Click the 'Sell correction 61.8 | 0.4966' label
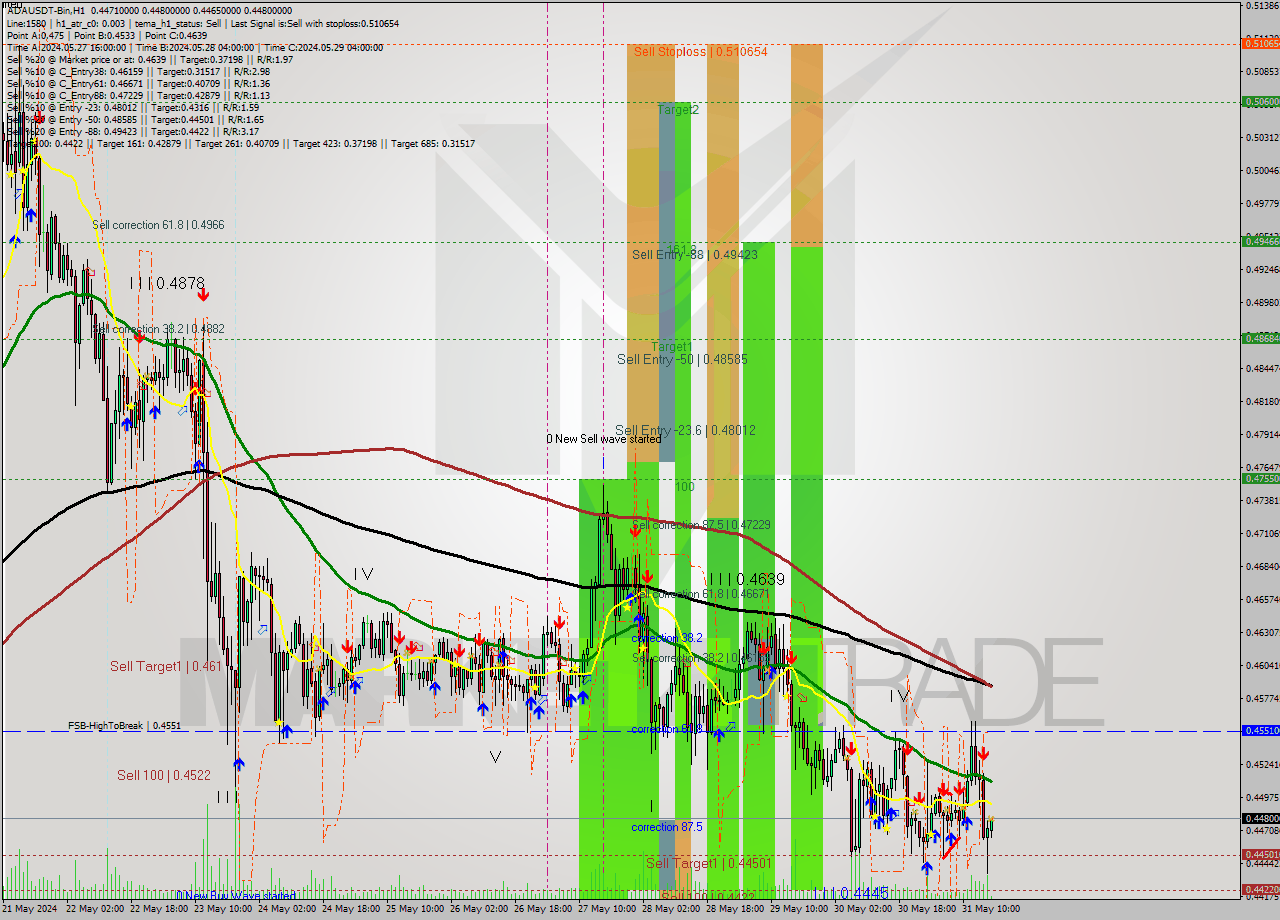The width and height of the screenshot is (1280, 920). pos(158,225)
